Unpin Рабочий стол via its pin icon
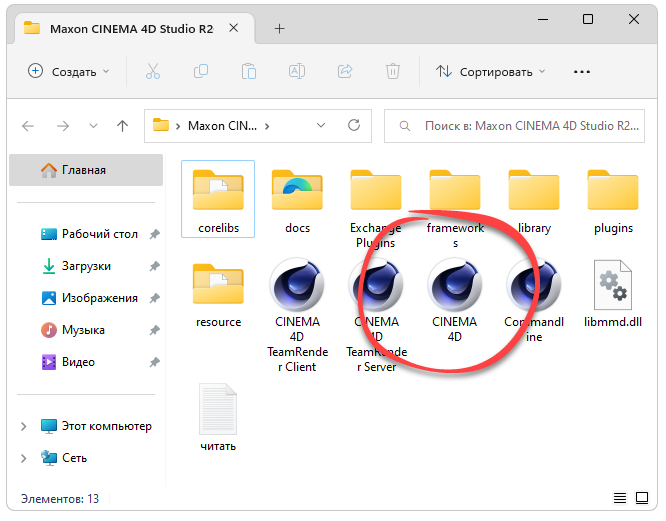This screenshot has width=666, height=521. [154, 234]
